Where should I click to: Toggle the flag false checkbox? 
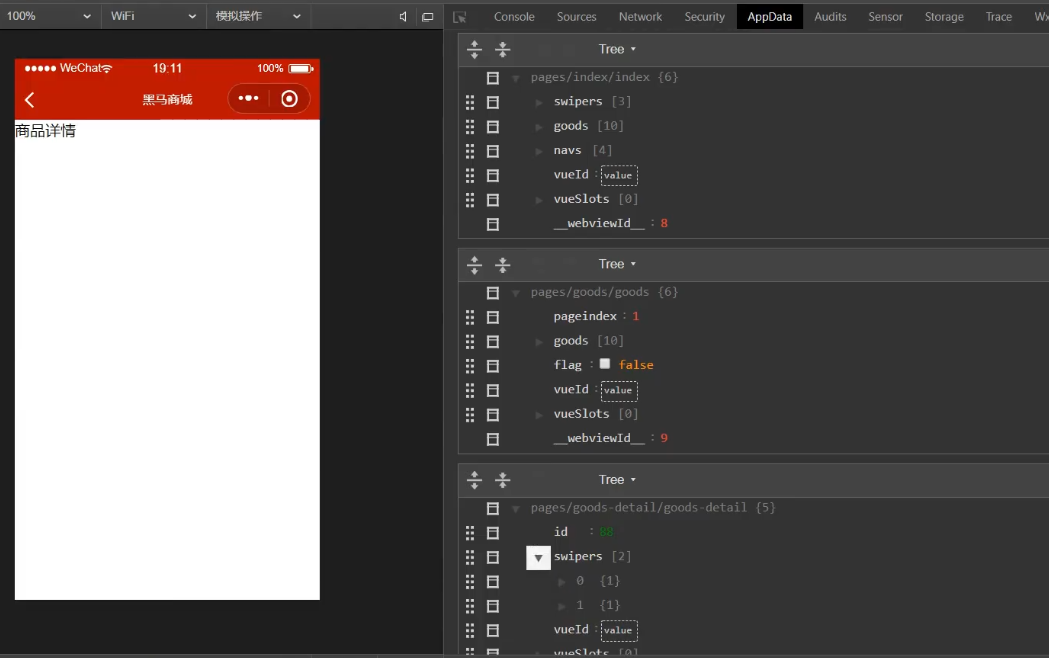point(605,364)
